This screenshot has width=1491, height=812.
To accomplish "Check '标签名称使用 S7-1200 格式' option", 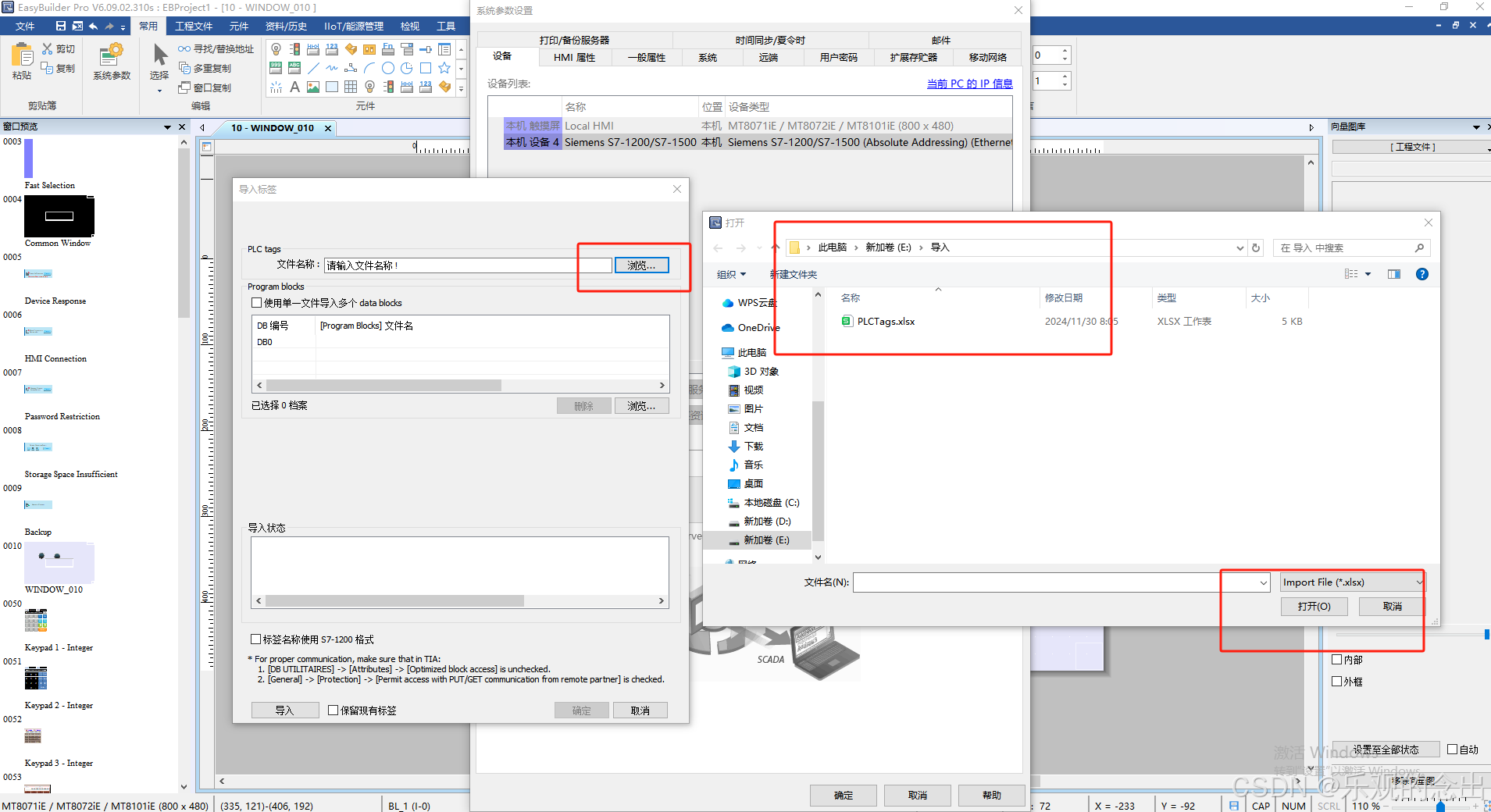I will (x=255, y=639).
